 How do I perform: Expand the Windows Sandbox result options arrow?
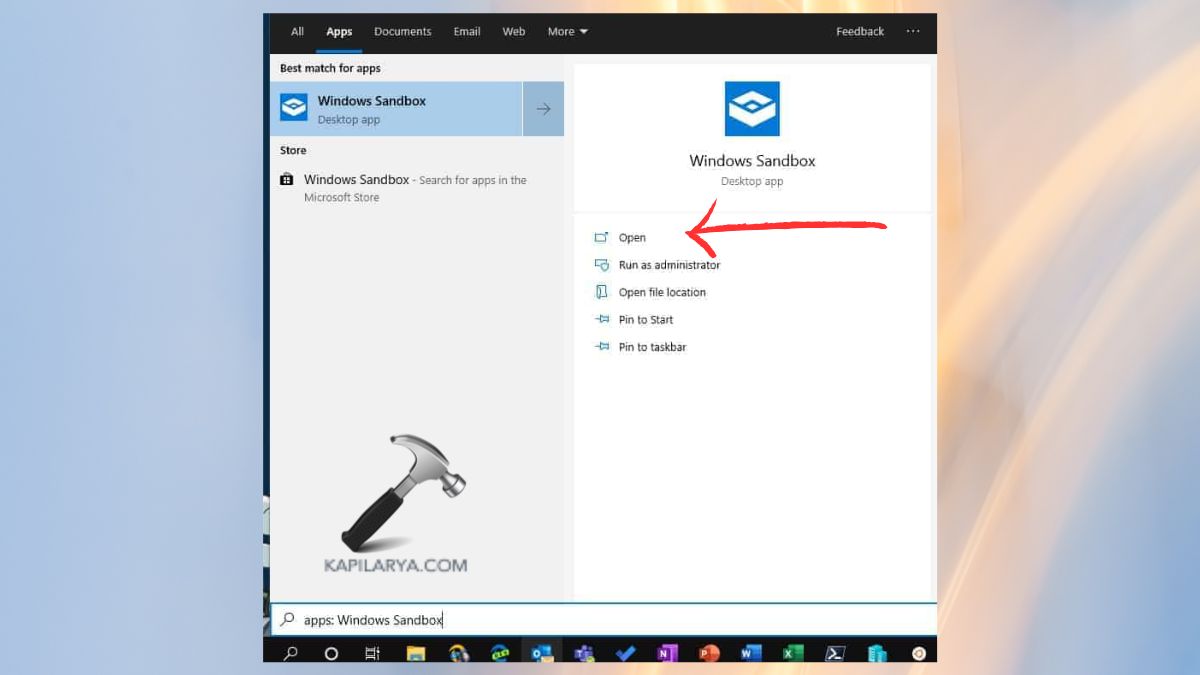(x=543, y=108)
